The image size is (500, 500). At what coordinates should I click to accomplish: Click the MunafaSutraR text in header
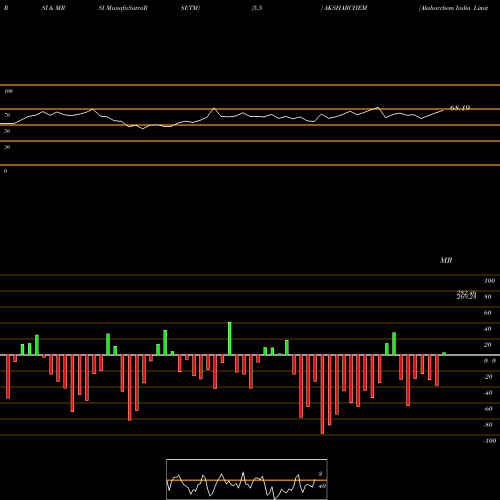coord(127,8)
